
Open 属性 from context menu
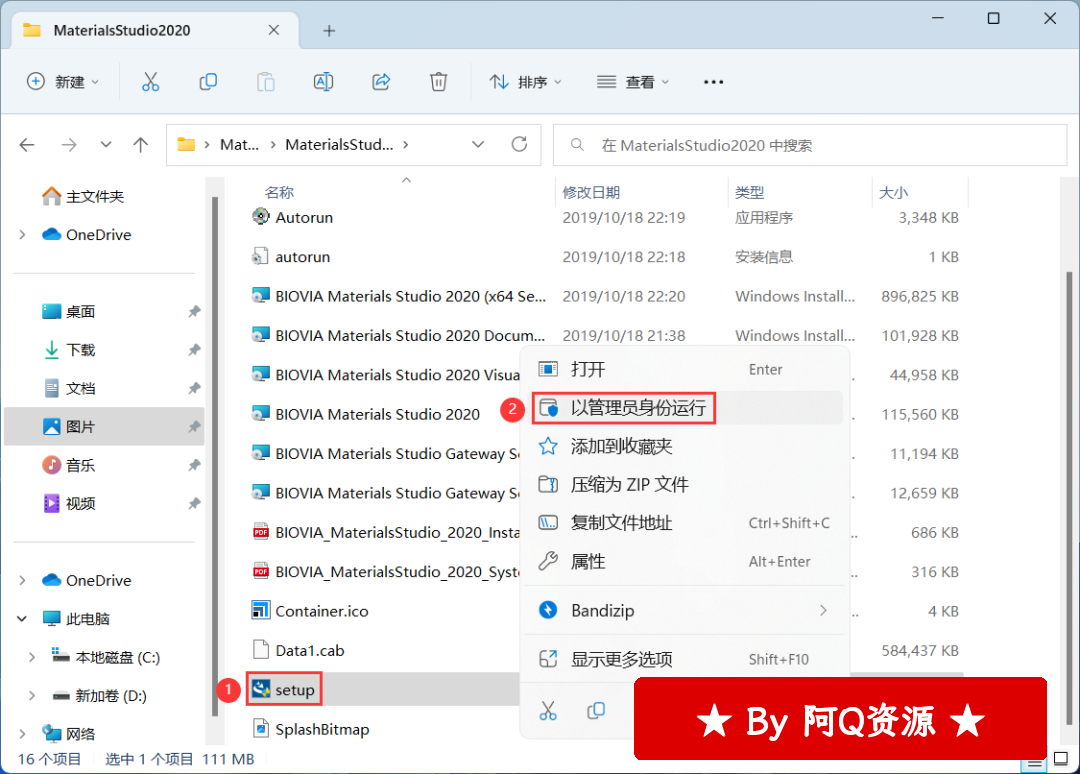tap(687, 561)
